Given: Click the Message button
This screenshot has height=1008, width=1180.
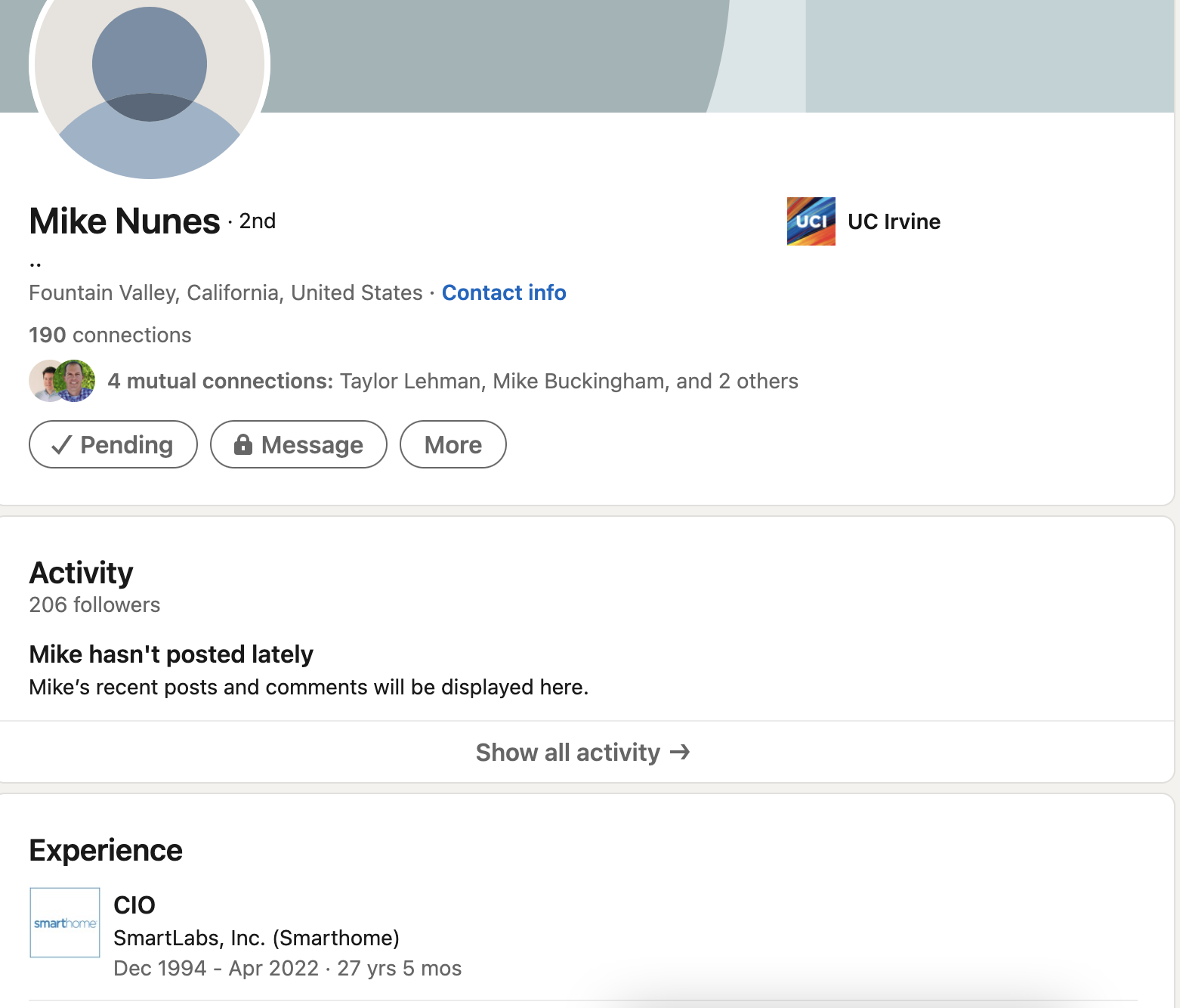Looking at the screenshot, I should point(298,444).
